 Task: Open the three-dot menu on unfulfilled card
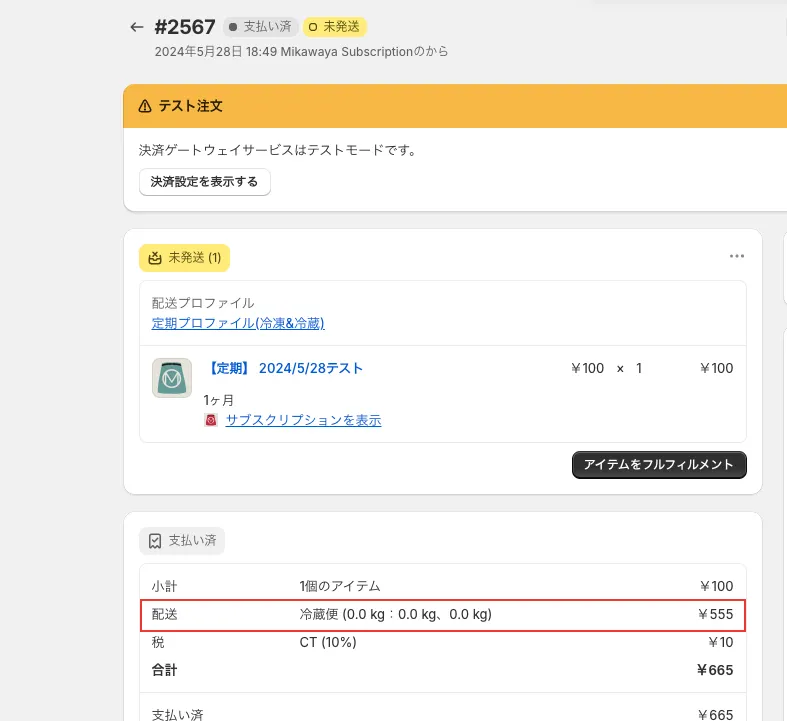[737, 256]
